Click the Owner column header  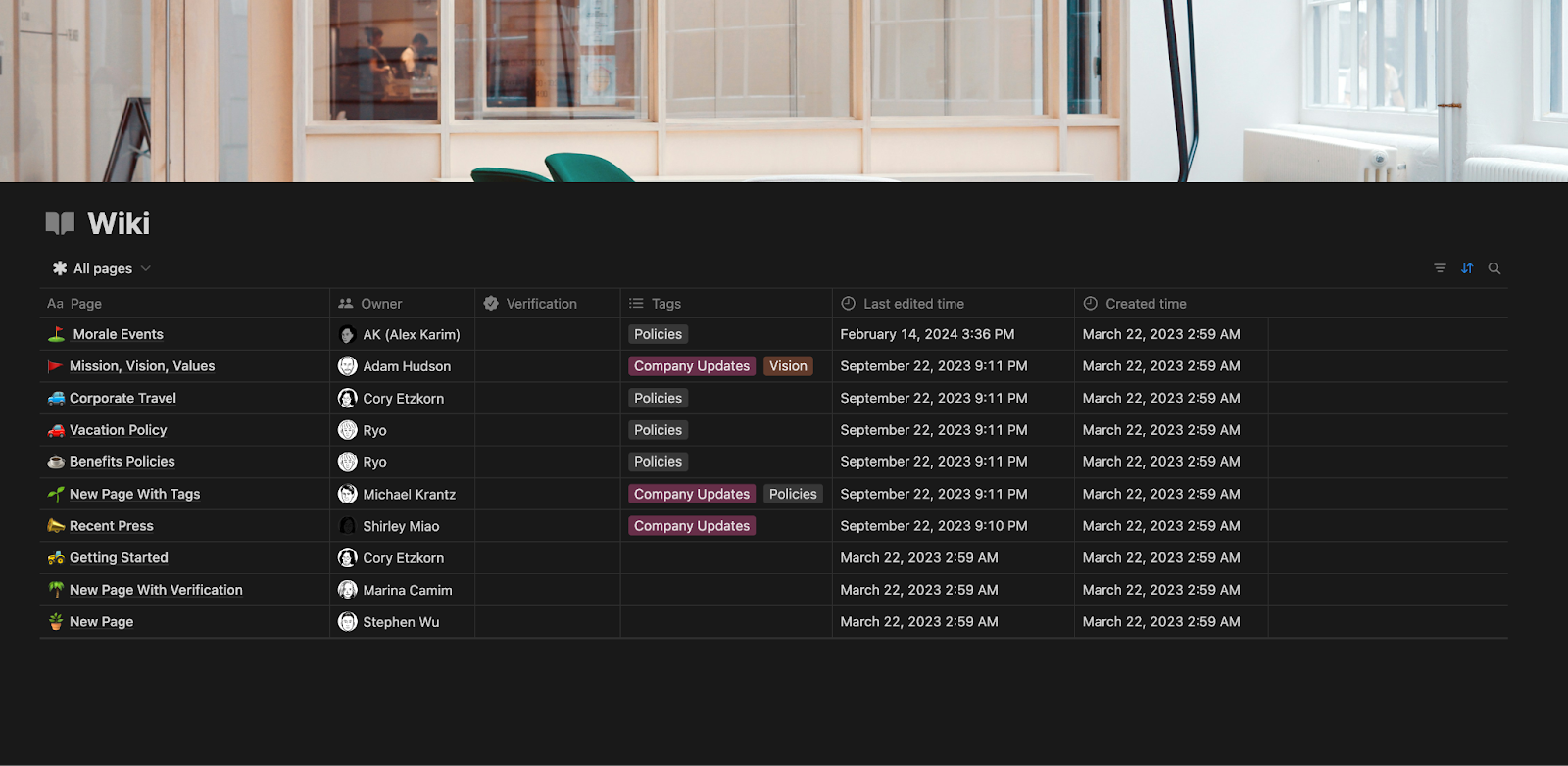click(381, 304)
